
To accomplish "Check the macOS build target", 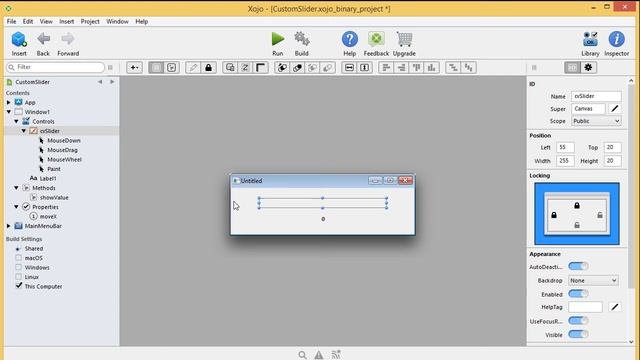I will click(18, 258).
